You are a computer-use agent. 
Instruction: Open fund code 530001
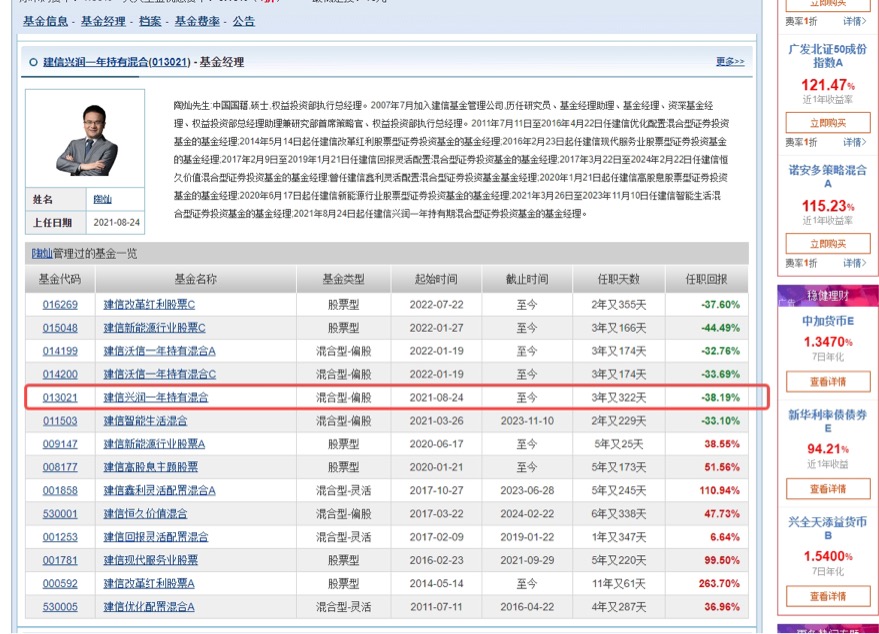(x=60, y=513)
